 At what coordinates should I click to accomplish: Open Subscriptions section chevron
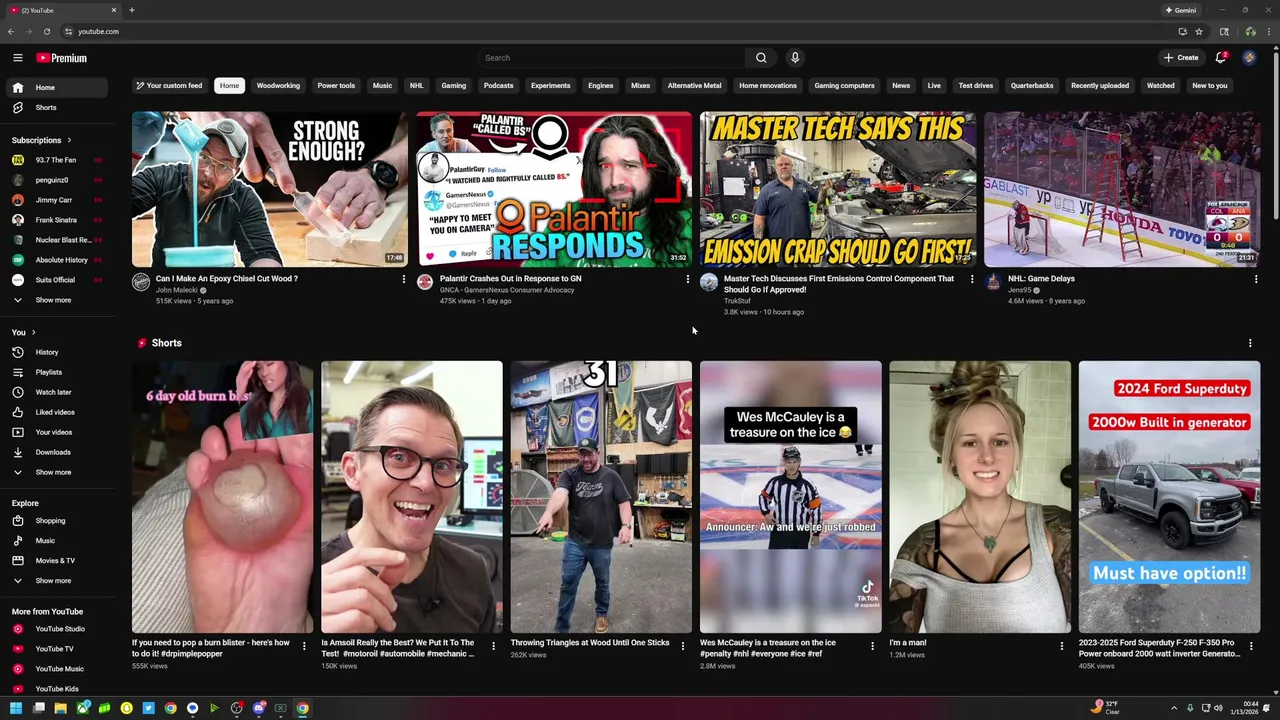coord(69,140)
